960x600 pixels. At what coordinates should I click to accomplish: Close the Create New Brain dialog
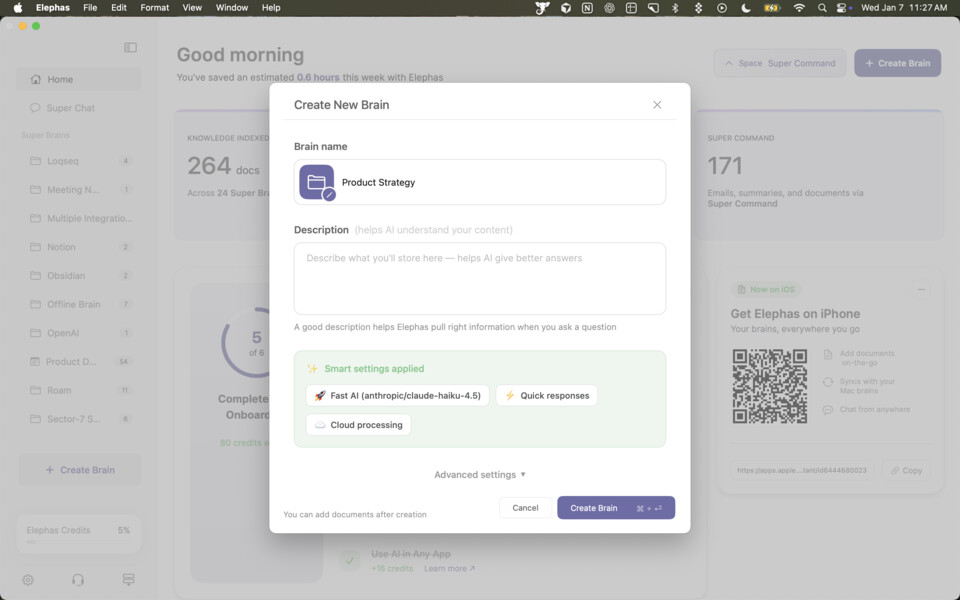click(657, 105)
